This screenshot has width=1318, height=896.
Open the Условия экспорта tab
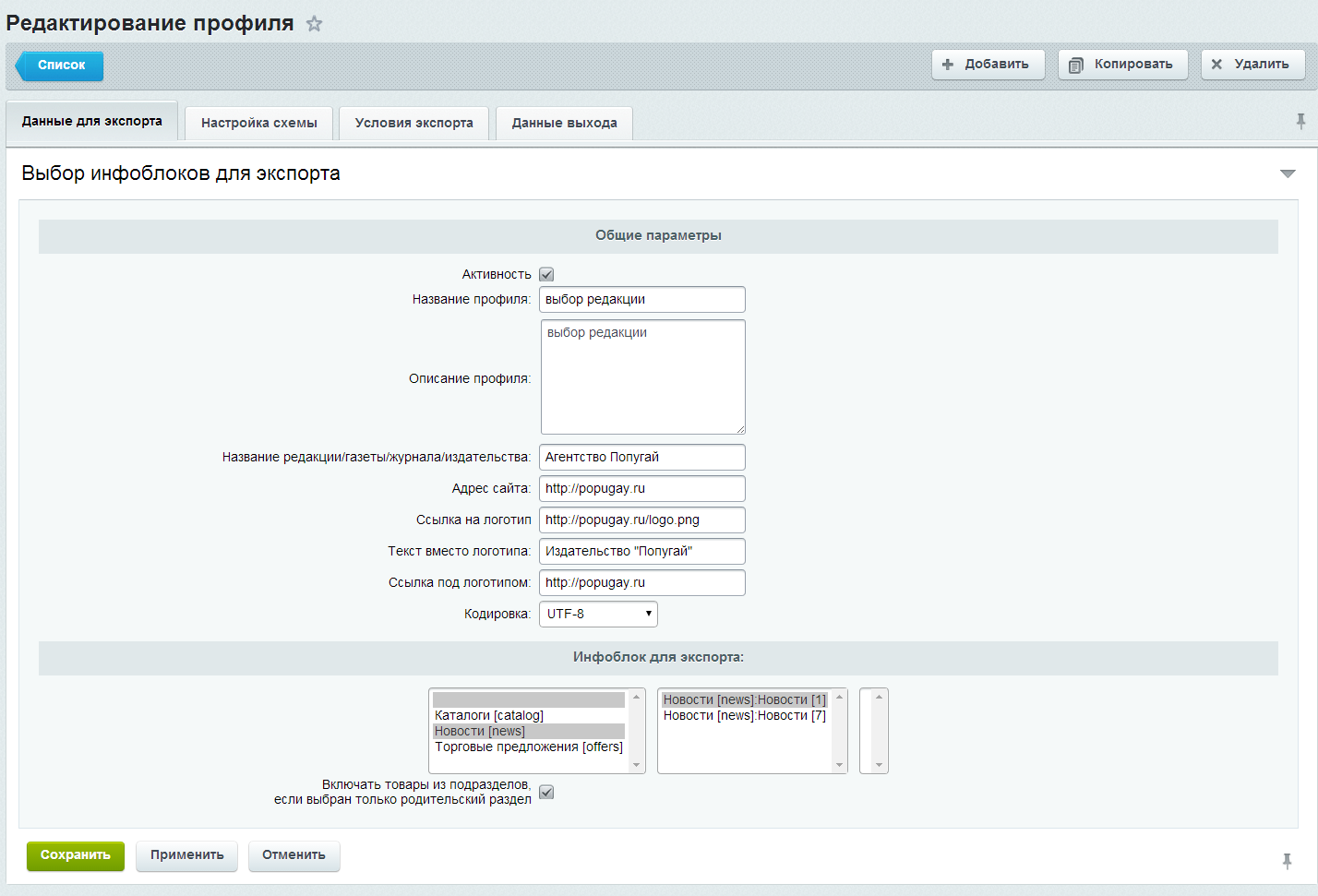(413, 123)
